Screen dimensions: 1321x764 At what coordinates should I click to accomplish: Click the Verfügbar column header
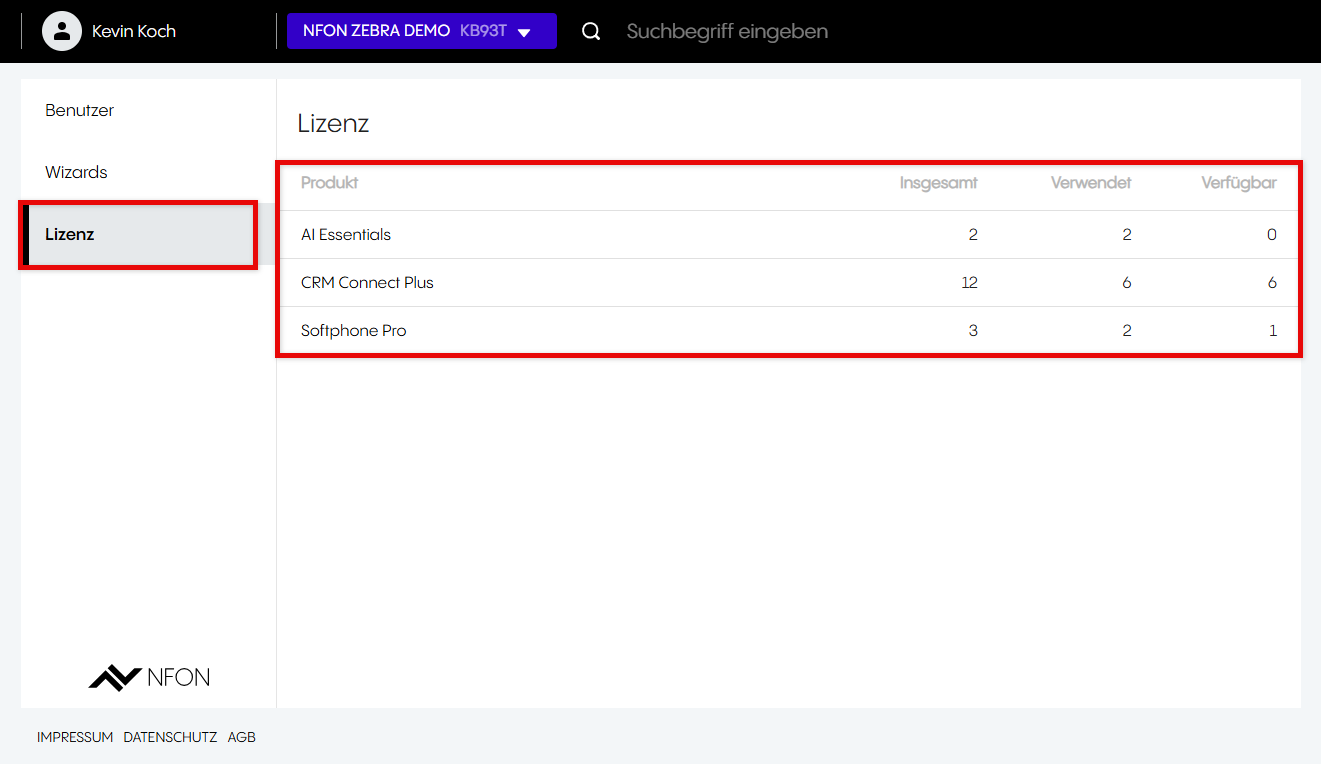(1239, 183)
